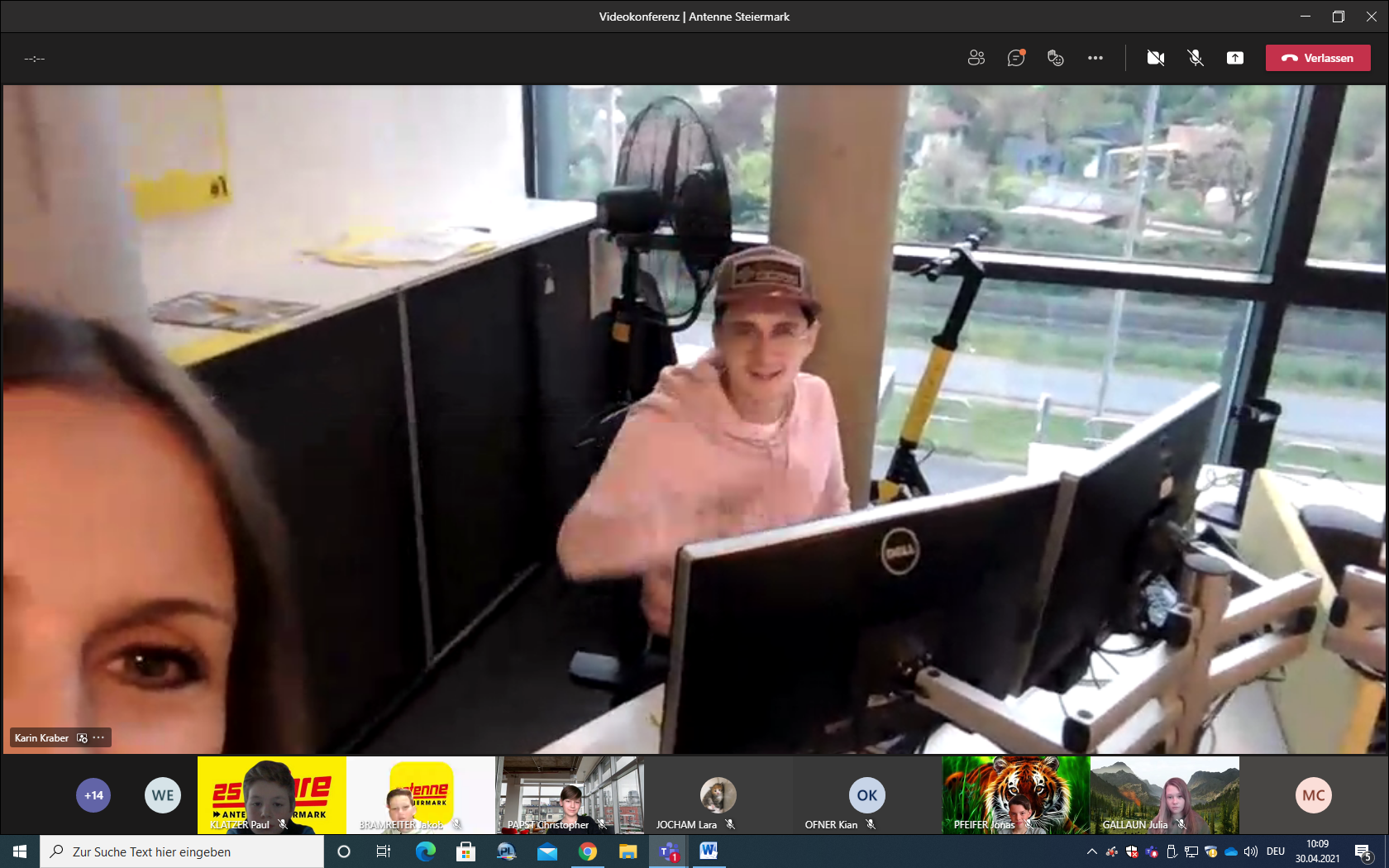The width and height of the screenshot is (1389, 868).
Task: Click the Windows search text field
Action: point(190,851)
